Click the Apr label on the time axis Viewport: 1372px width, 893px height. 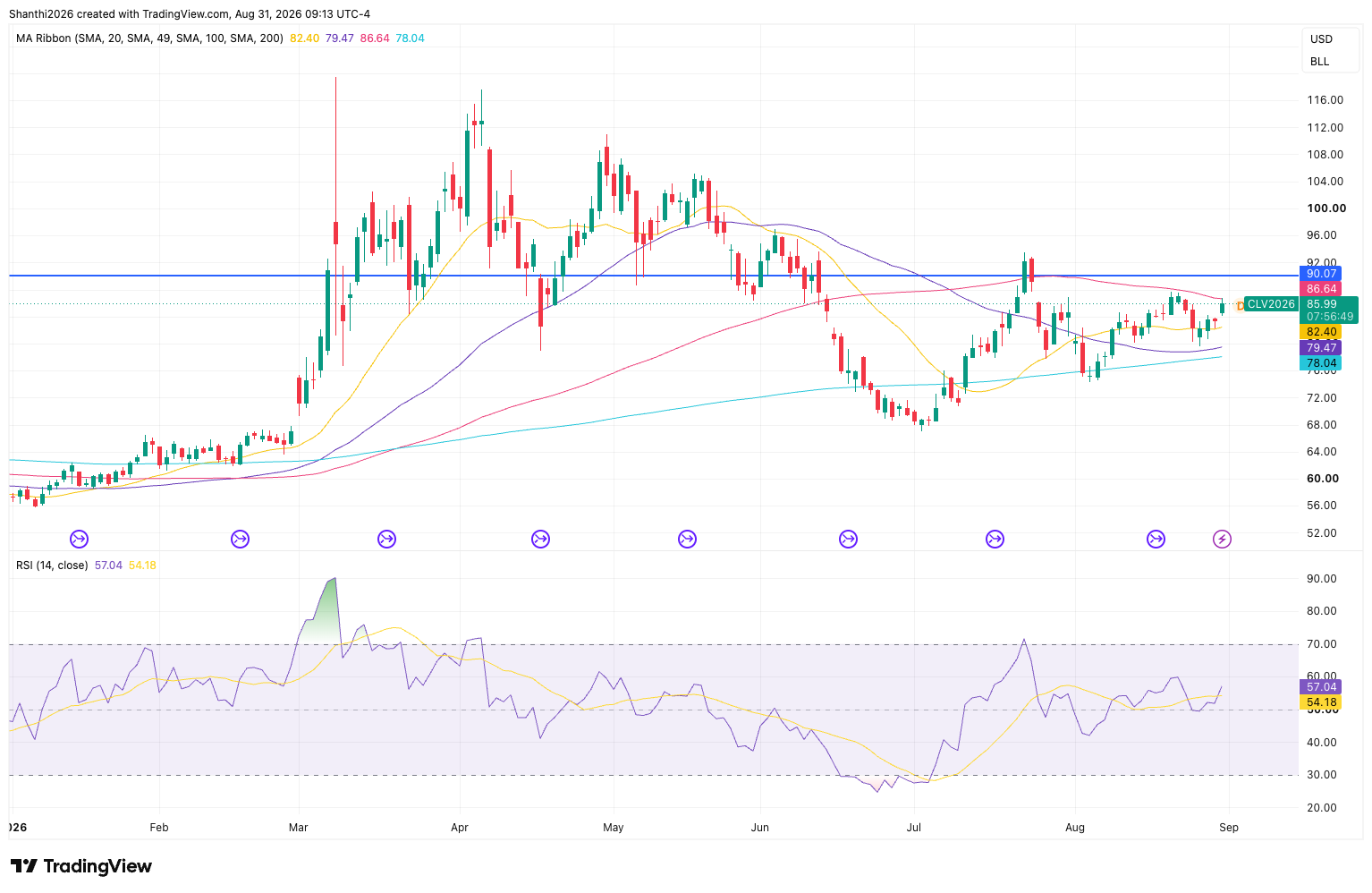pyautogui.click(x=460, y=828)
